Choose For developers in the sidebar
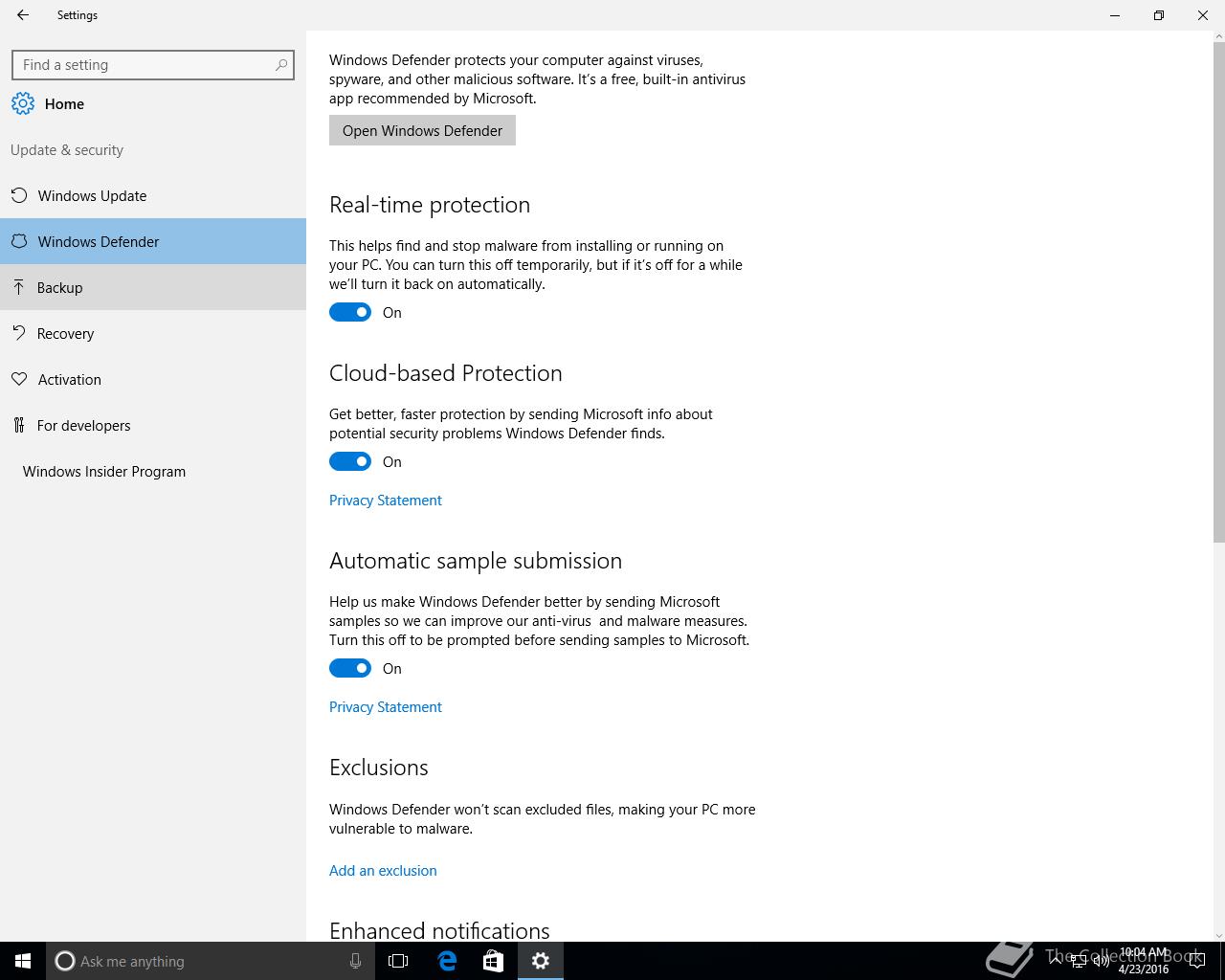 pyautogui.click(x=153, y=425)
